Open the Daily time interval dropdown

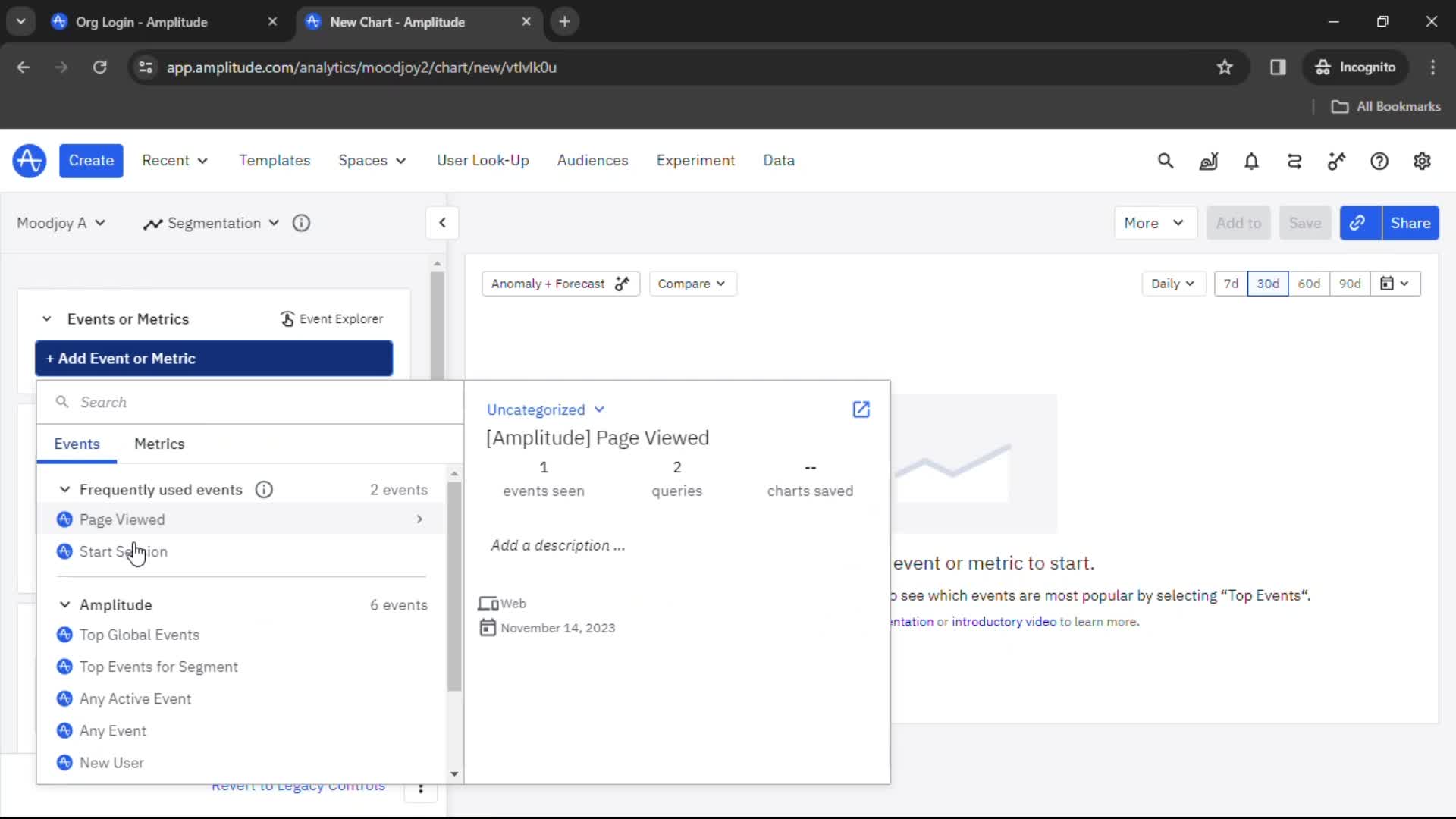[x=1171, y=283]
